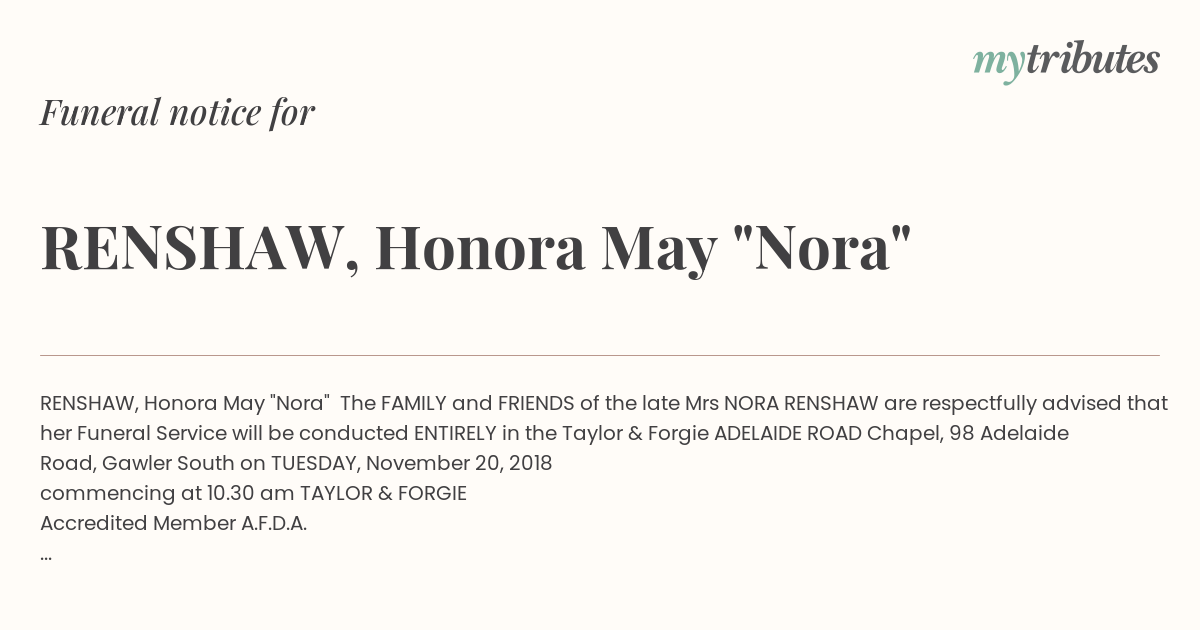
Task: Click "Mrs NORA RENSHAW" in the notice
Action: [x=782, y=403]
